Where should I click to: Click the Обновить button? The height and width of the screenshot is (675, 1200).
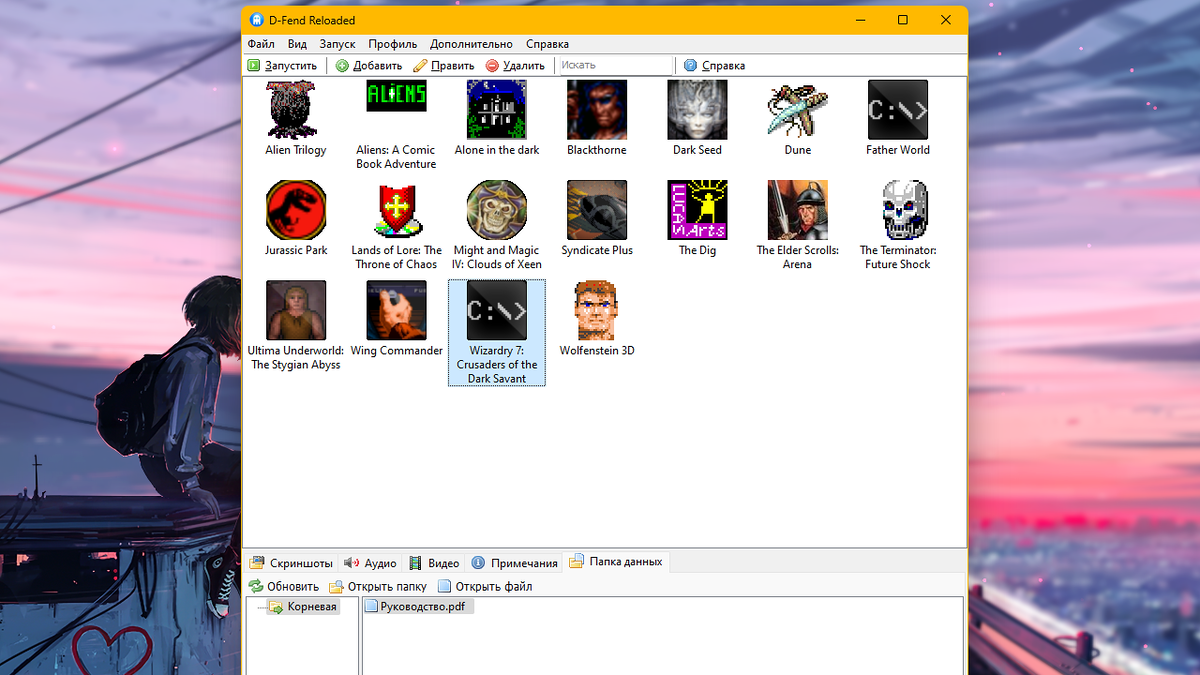[x=284, y=587]
